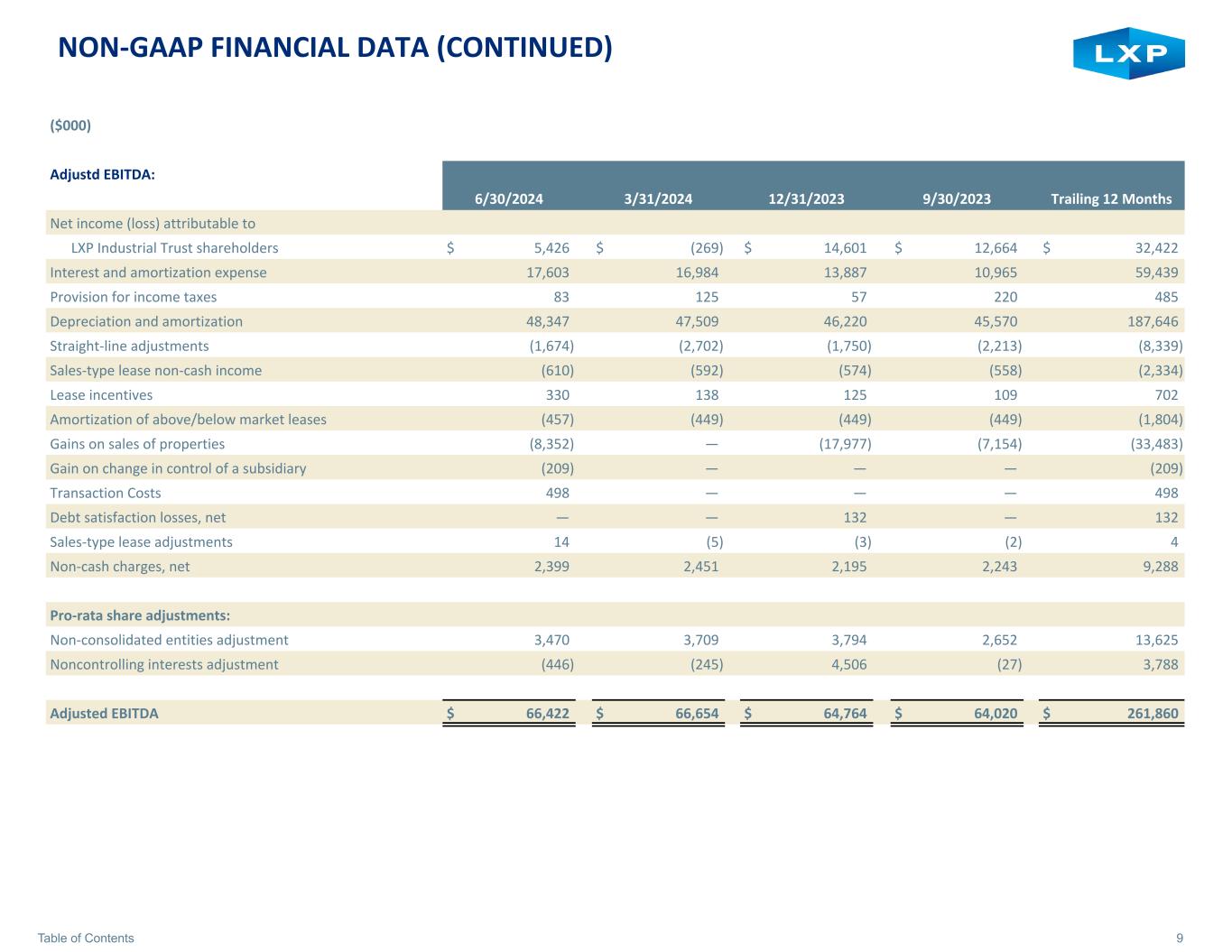Image resolution: width=1232 pixels, height=952 pixels.
Task: Select the Depreciation and amortization row label
Action: tap(146, 321)
